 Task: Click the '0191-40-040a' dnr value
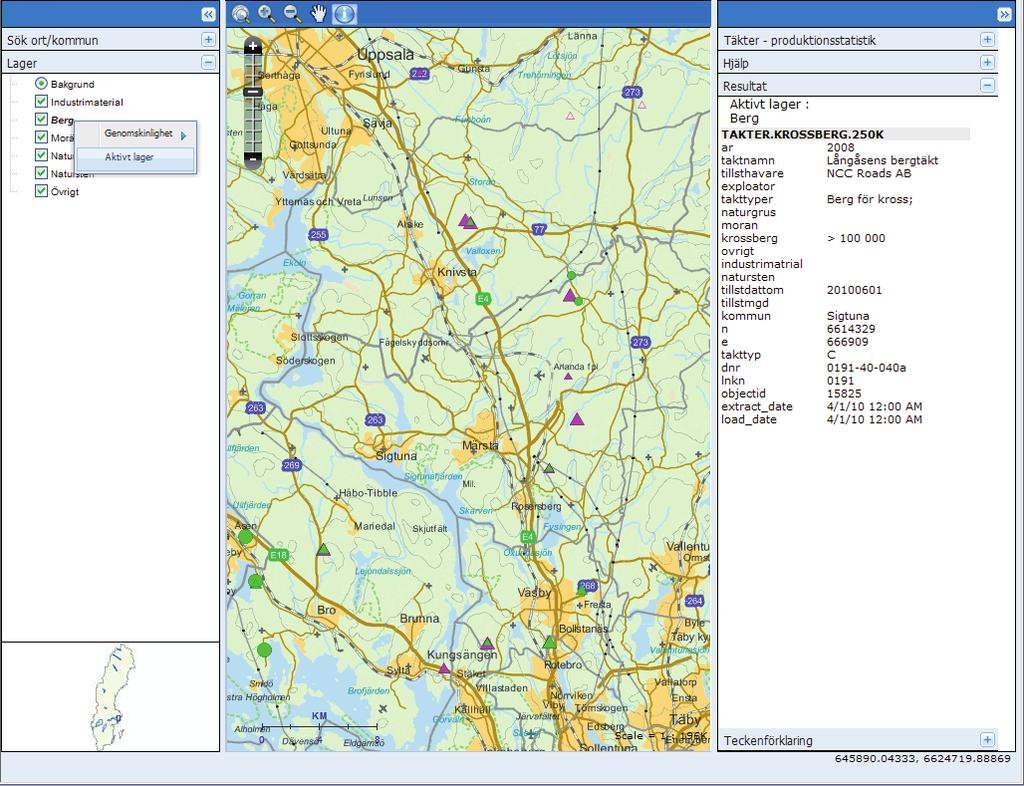pyautogui.click(x=866, y=368)
